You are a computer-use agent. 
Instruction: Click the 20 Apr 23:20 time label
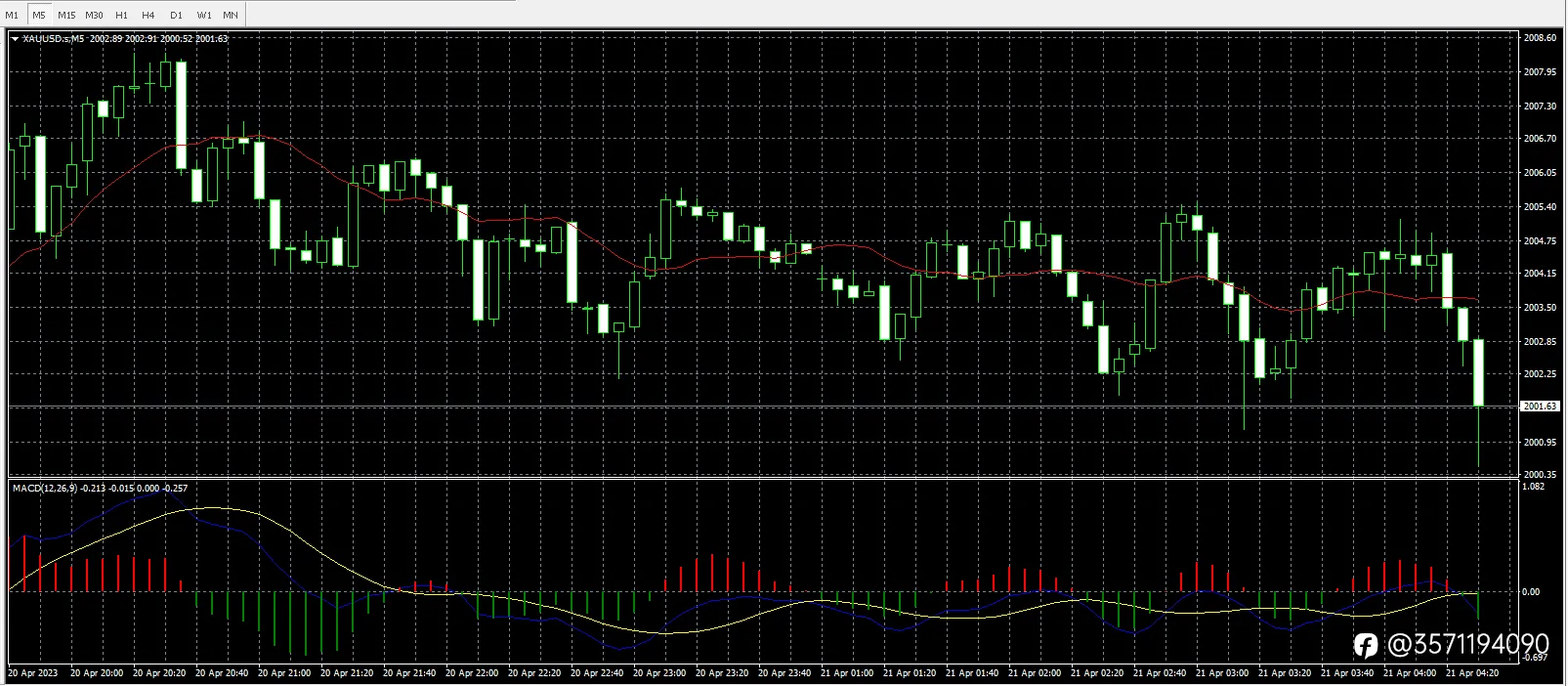pyautogui.click(x=722, y=673)
